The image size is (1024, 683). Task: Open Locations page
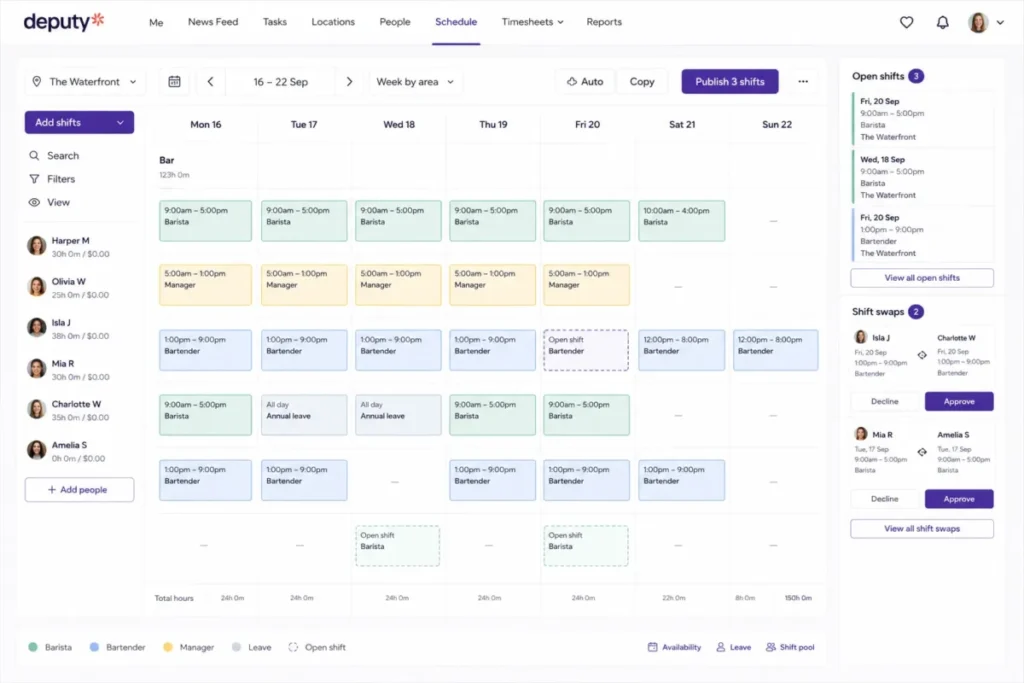[x=333, y=22]
